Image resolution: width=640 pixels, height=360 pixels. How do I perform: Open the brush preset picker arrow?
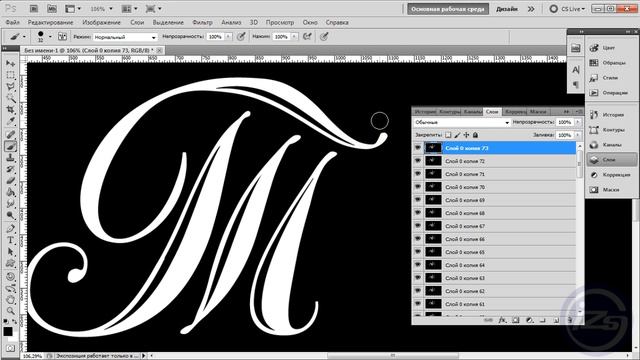pyautogui.click(x=50, y=37)
